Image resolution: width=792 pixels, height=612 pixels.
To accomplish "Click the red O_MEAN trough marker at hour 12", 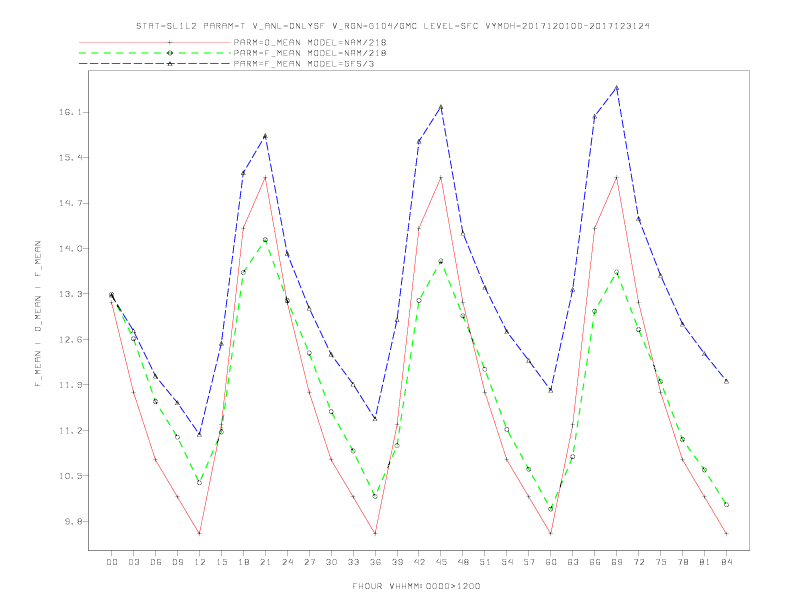I will (x=200, y=533).
